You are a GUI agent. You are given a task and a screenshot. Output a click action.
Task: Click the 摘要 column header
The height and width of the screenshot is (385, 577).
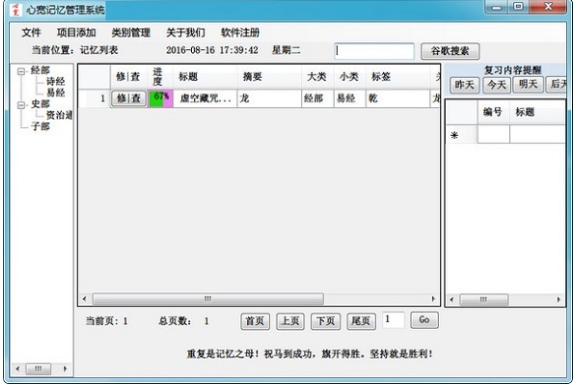tap(269, 77)
